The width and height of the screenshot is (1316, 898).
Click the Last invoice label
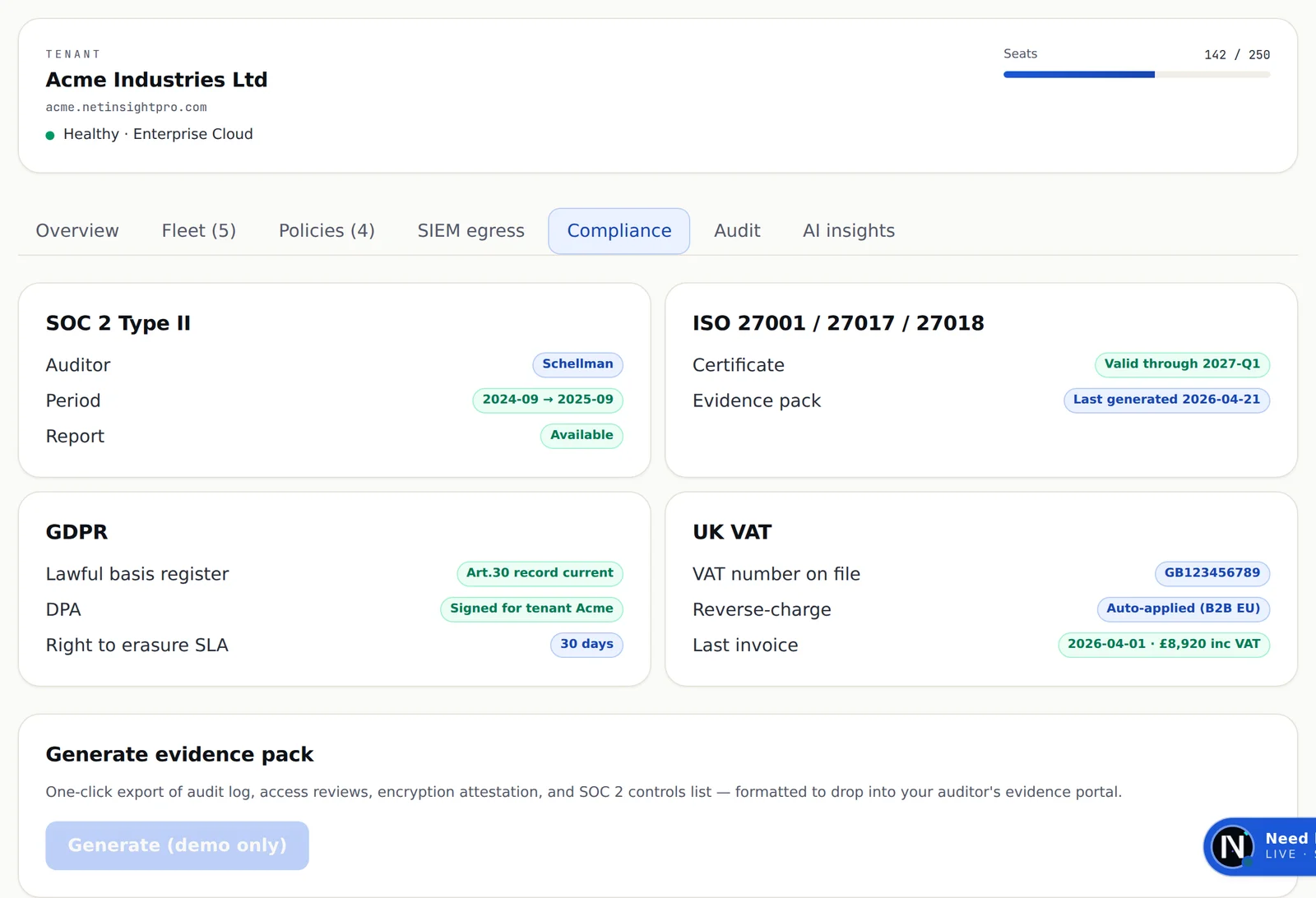tap(745, 646)
